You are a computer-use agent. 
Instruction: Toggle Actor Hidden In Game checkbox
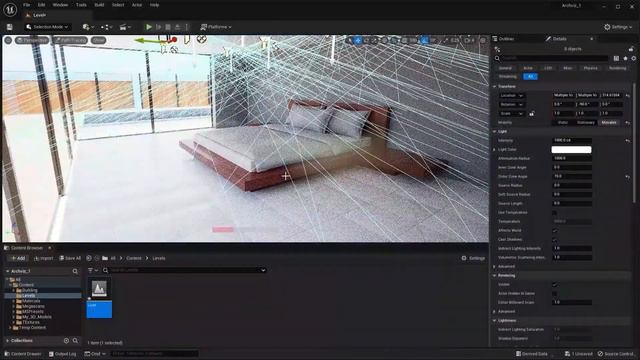tap(555, 293)
